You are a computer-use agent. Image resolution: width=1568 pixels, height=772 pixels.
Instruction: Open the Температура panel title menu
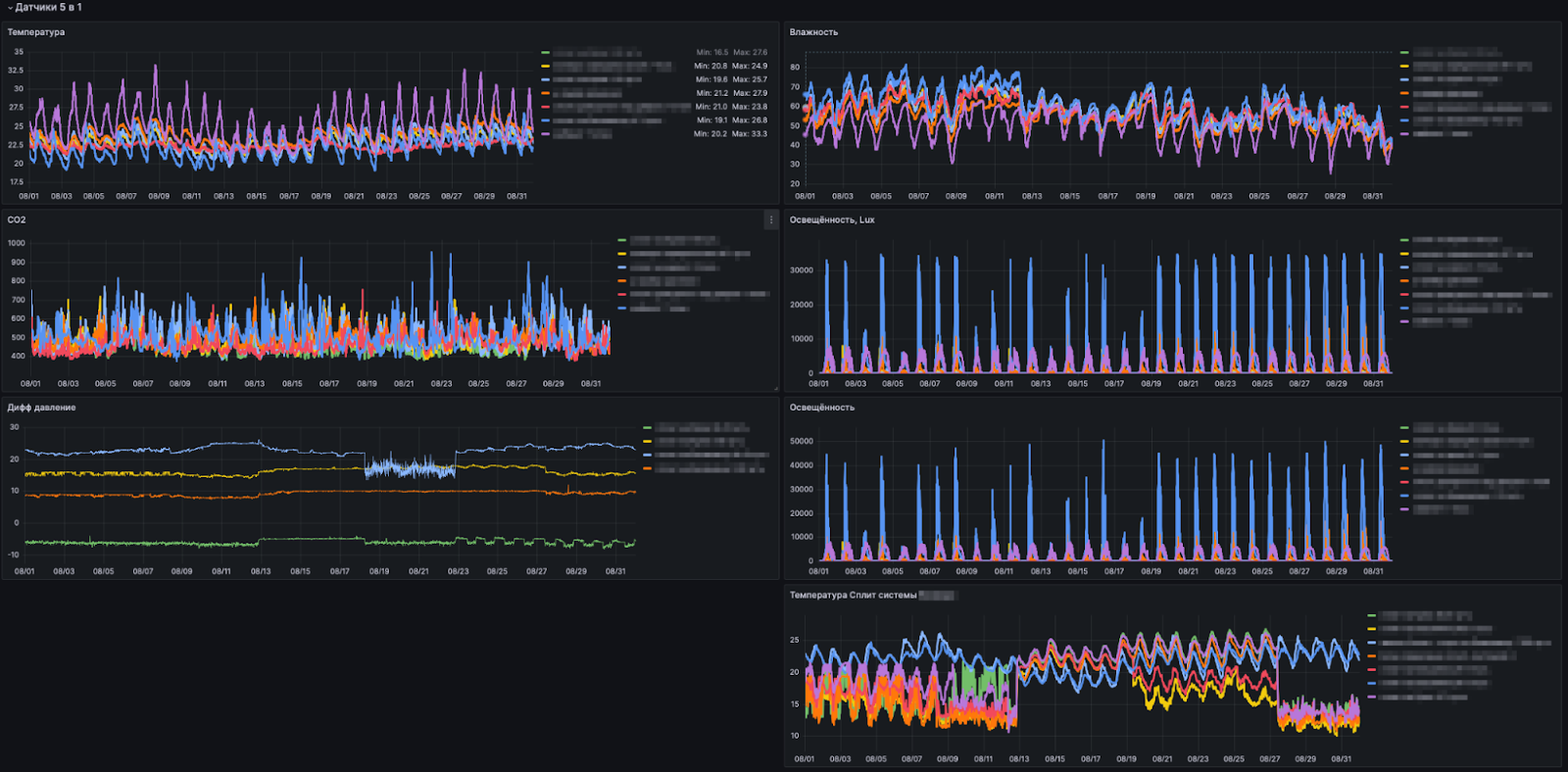coord(36,32)
